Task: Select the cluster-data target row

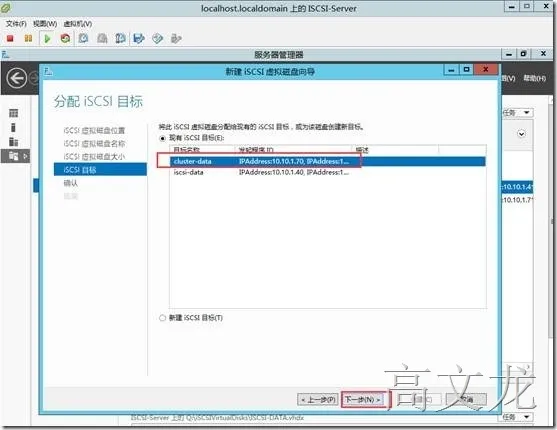Action: click(328, 161)
